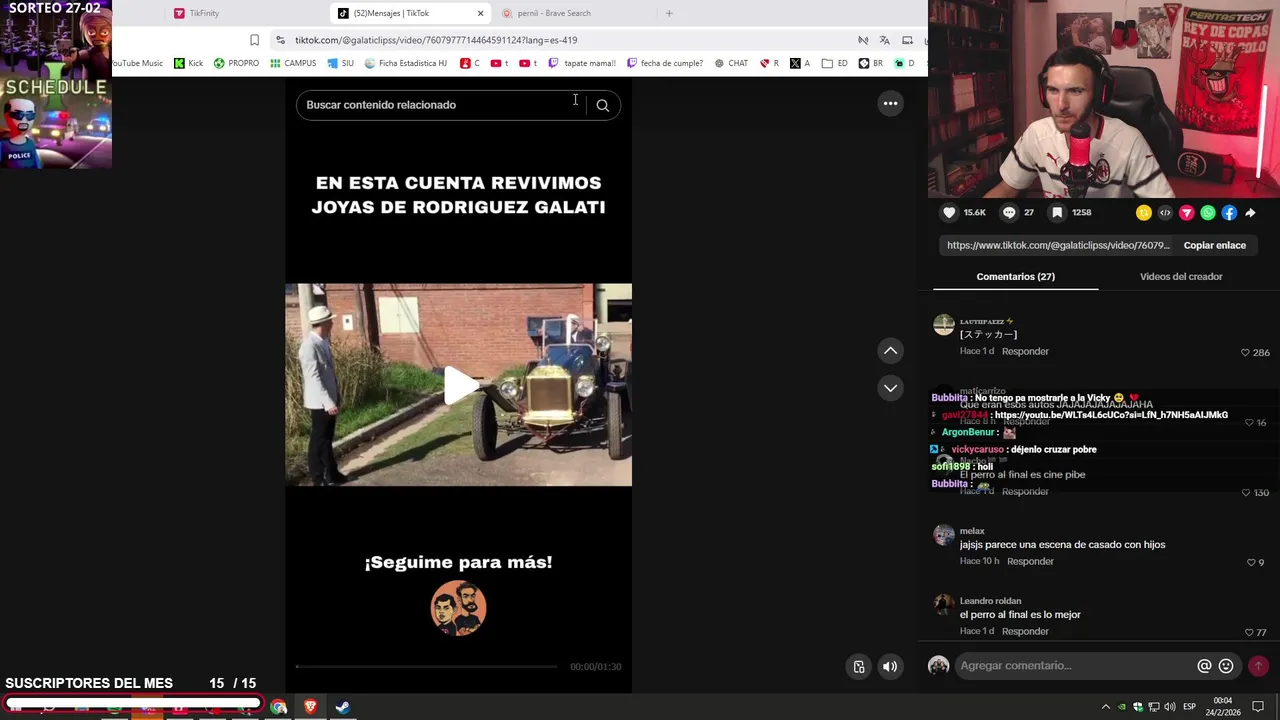Switch to the TikFinity browser tab

(x=205, y=13)
